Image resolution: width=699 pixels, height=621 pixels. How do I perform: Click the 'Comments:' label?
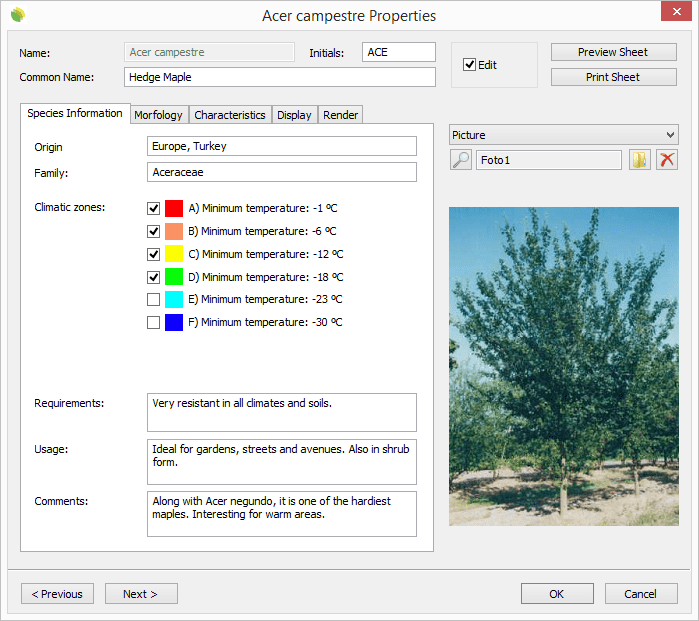[x=61, y=501]
